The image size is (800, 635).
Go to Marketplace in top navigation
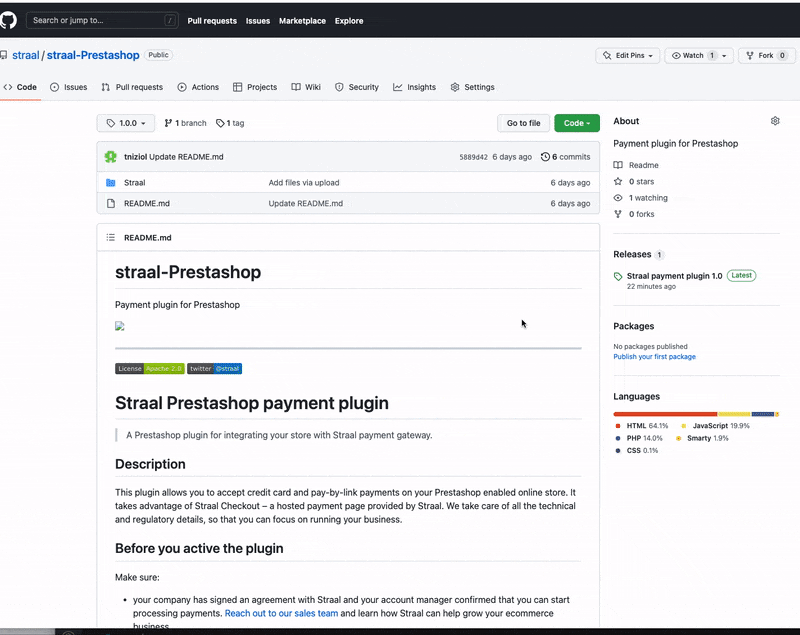point(302,21)
